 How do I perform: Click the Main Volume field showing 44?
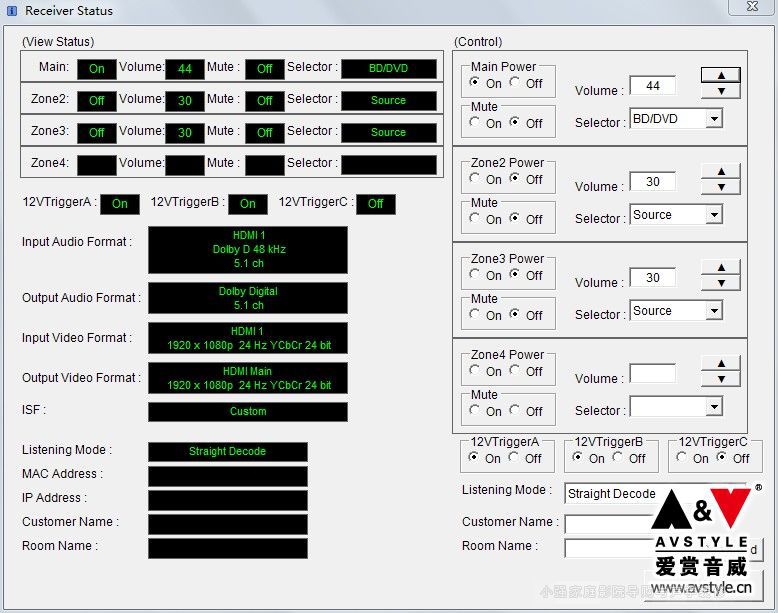652,86
